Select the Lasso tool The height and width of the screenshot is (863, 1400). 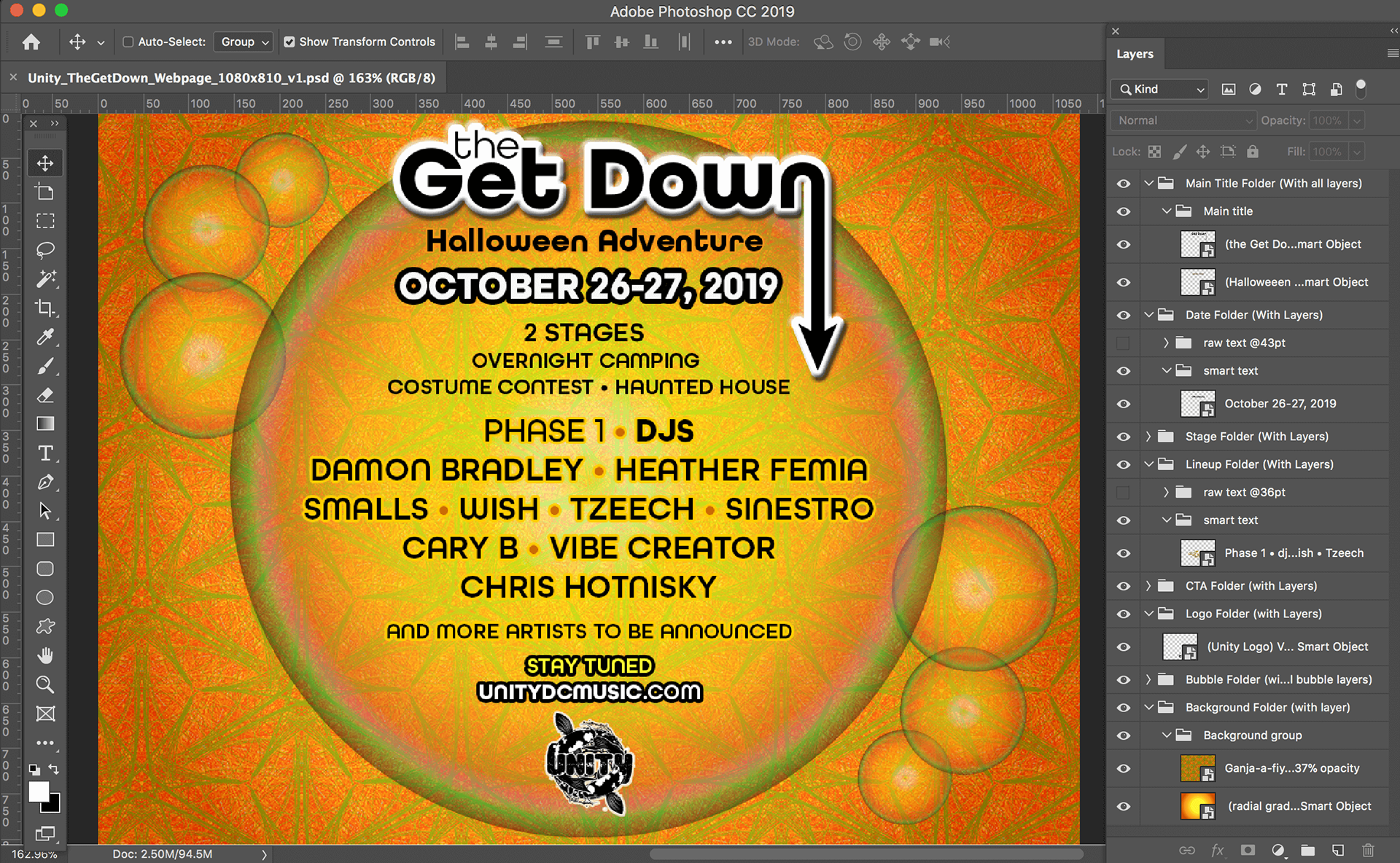pyautogui.click(x=45, y=250)
